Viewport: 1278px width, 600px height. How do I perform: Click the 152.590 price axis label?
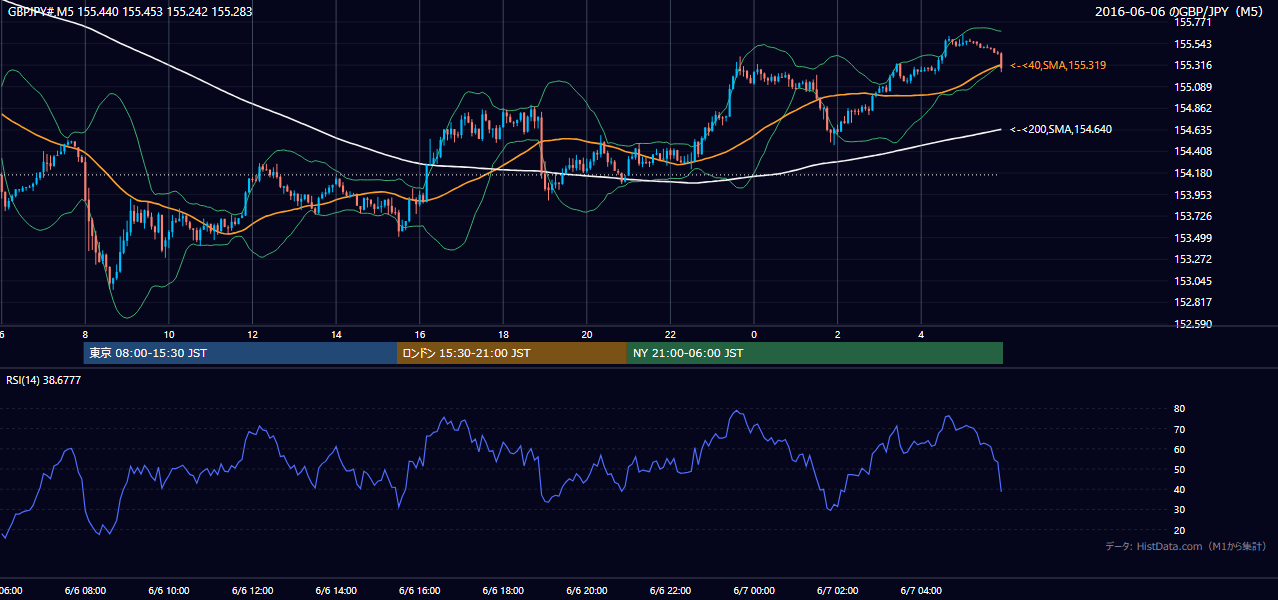1193,324
